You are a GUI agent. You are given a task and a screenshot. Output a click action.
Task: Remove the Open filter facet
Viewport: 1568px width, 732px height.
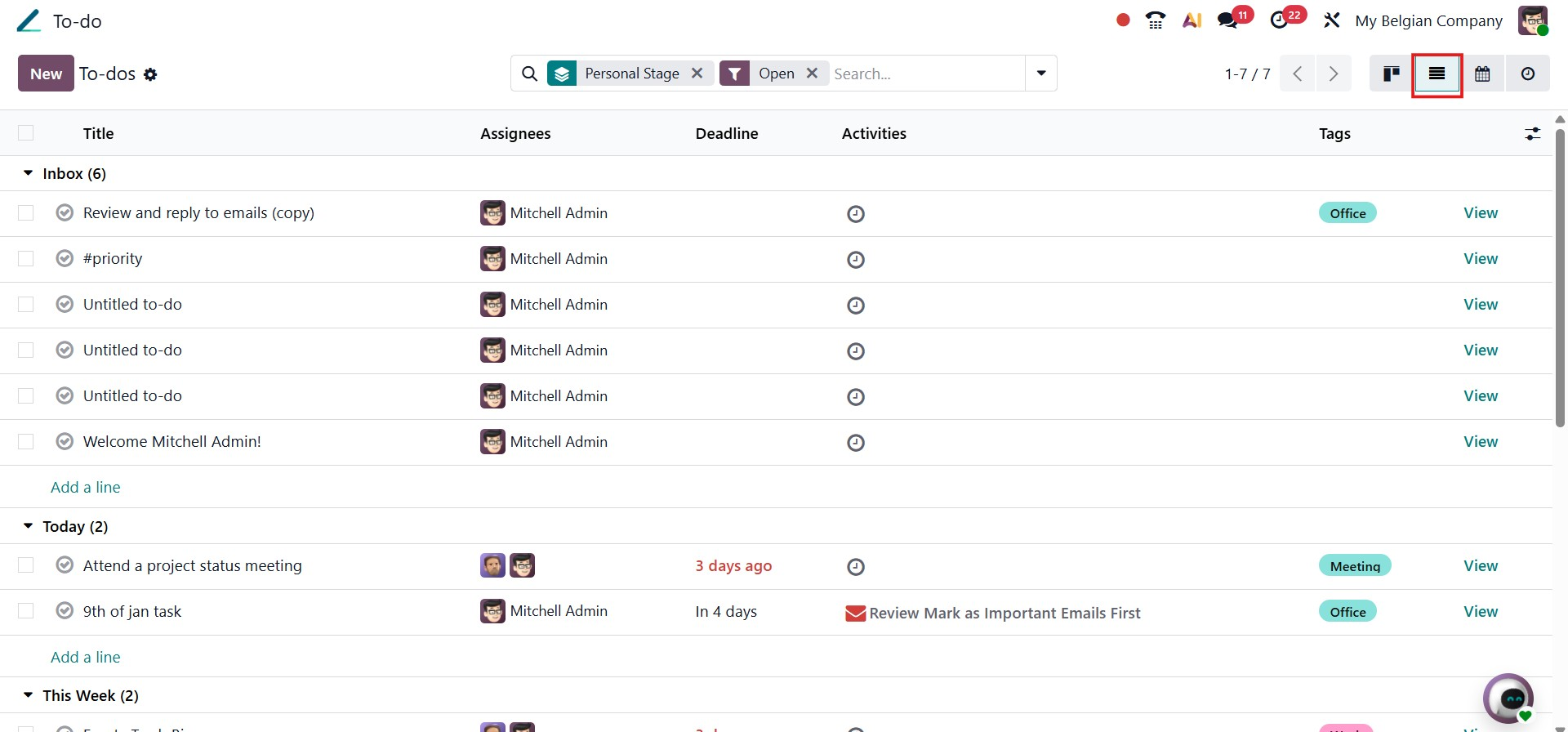click(812, 73)
